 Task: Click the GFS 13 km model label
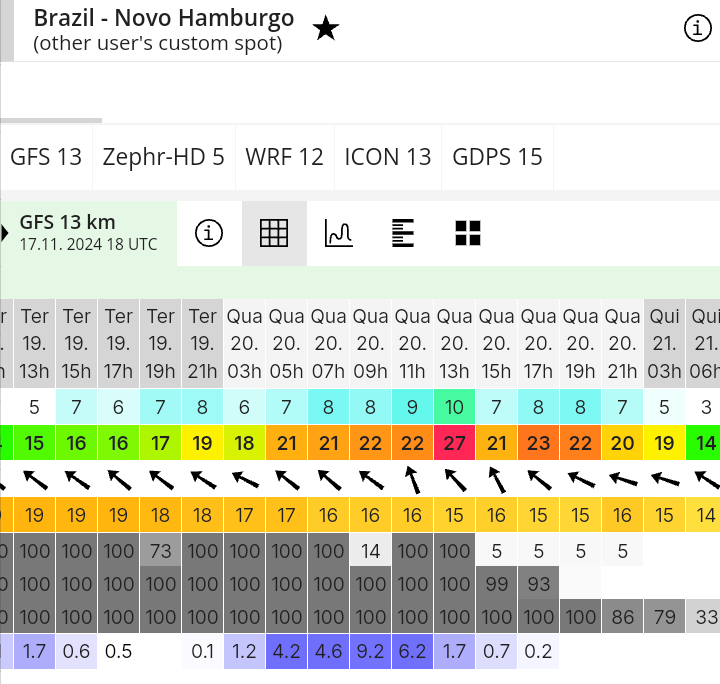(x=68, y=223)
